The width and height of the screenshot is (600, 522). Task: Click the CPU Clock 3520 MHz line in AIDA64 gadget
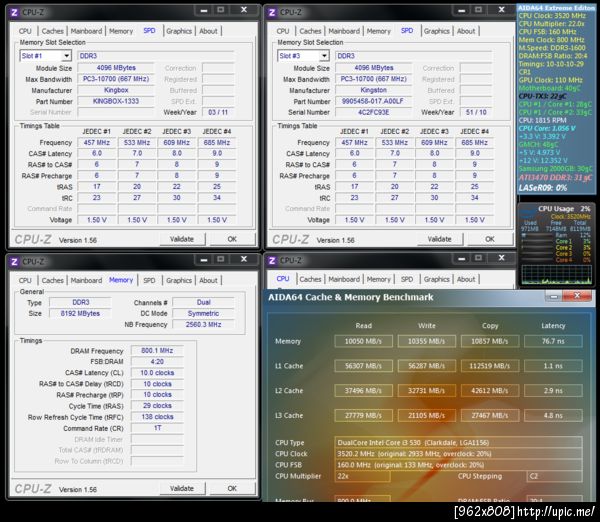pyautogui.click(x=552, y=16)
